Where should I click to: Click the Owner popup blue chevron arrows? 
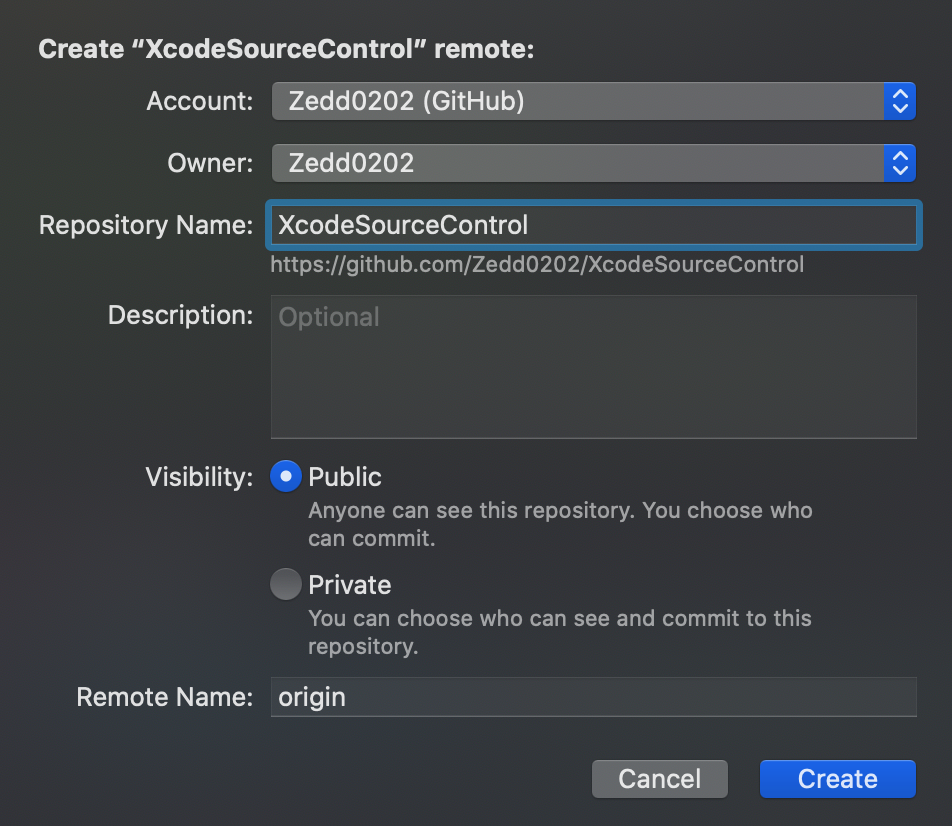[x=900, y=163]
